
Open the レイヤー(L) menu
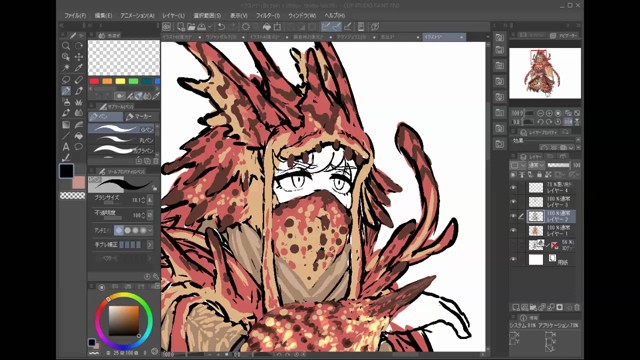(173, 16)
